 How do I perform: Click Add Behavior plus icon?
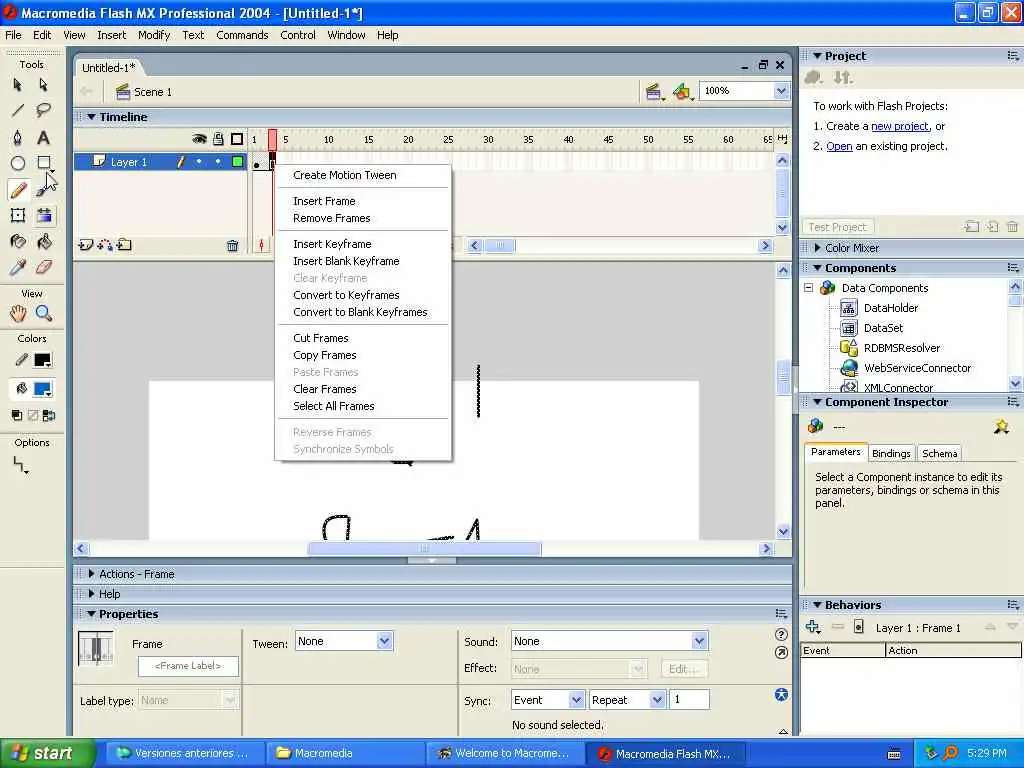813,627
